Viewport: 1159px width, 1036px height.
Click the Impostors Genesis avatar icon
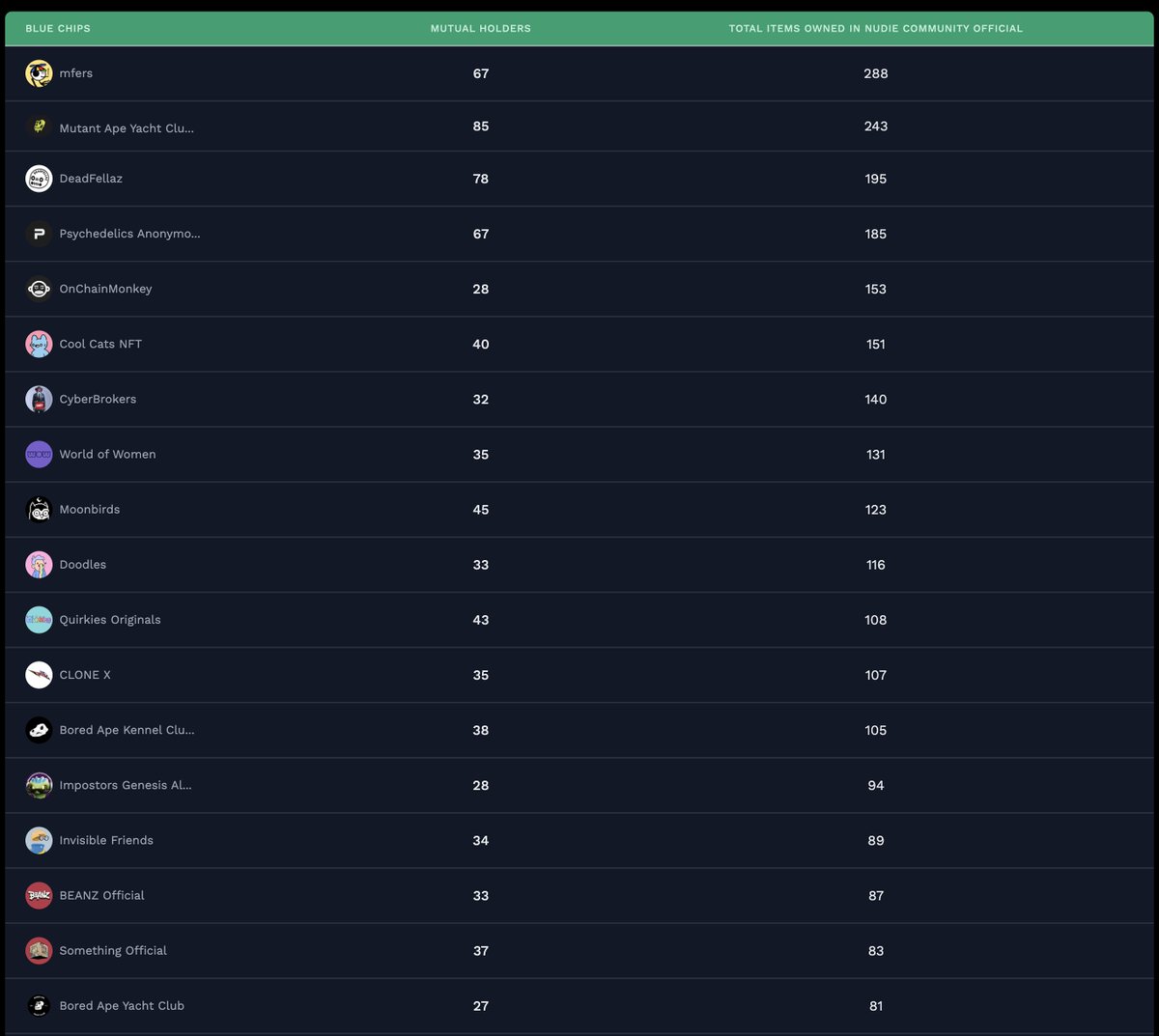pyautogui.click(x=39, y=785)
